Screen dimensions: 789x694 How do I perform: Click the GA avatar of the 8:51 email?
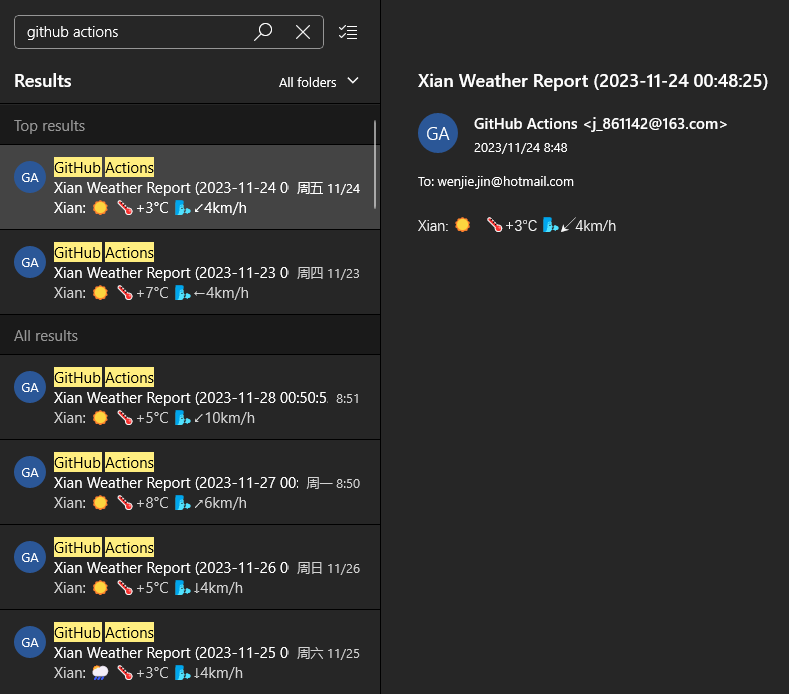30,387
